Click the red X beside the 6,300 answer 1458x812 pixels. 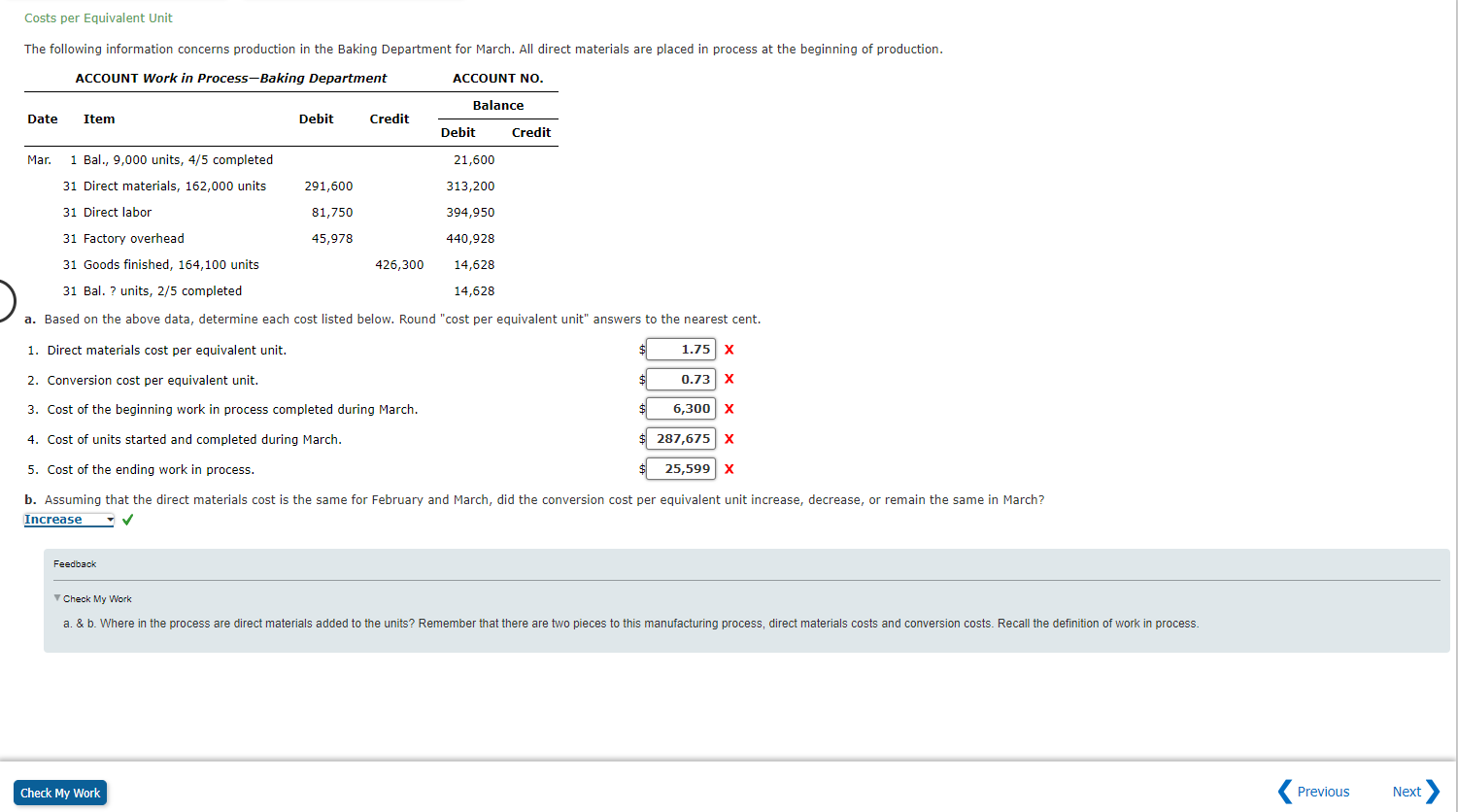pyautogui.click(x=729, y=409)
